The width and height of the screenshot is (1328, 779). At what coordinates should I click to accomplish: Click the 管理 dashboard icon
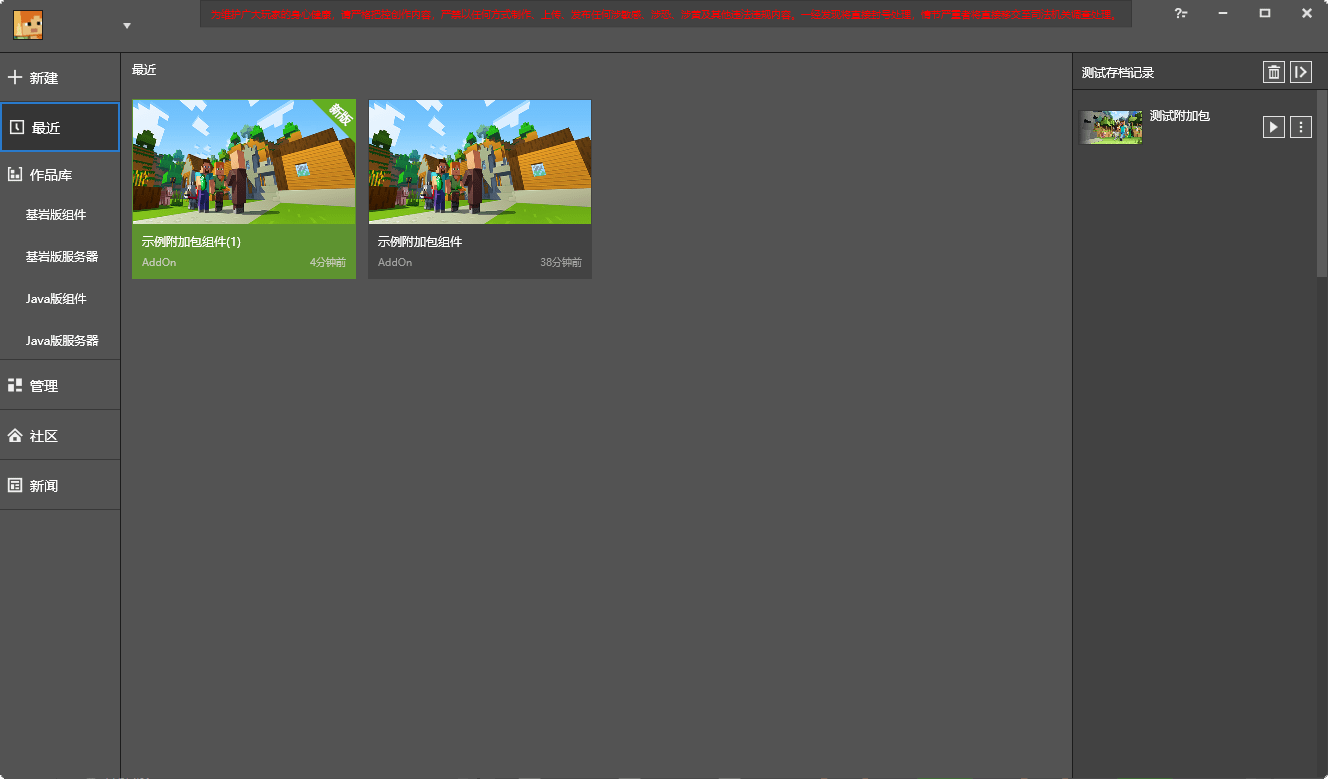pyautogui.click(x=15, y=385)
